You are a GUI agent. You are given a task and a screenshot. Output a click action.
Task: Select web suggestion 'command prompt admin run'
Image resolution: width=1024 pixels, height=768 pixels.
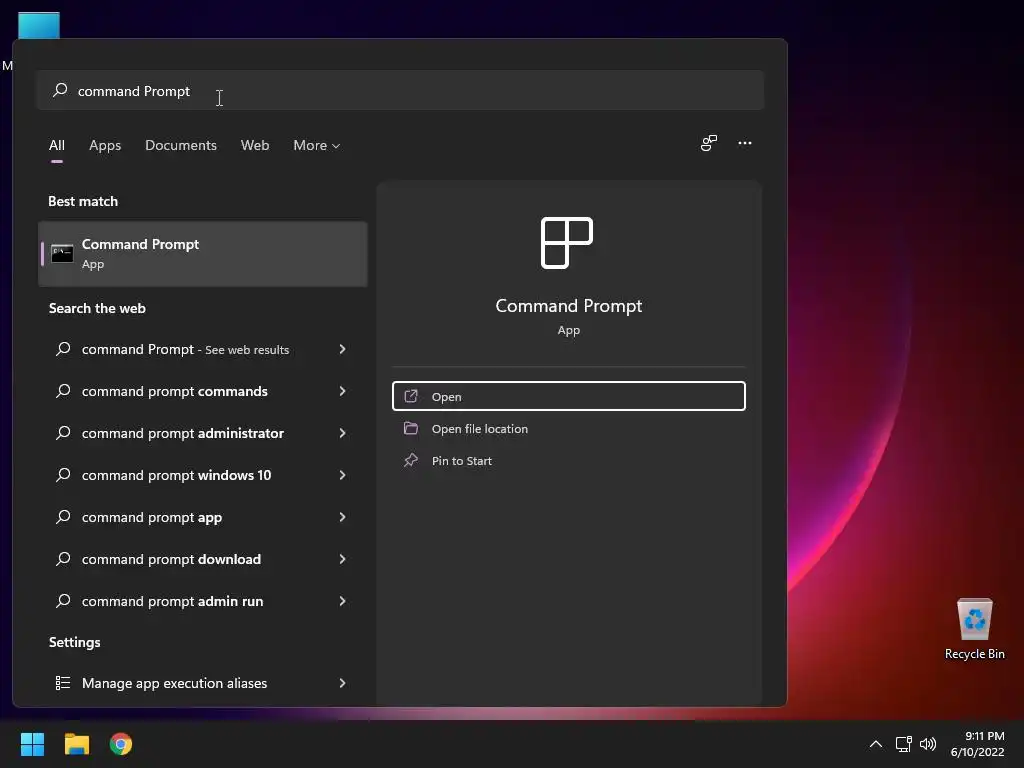[x=202, y=601]
